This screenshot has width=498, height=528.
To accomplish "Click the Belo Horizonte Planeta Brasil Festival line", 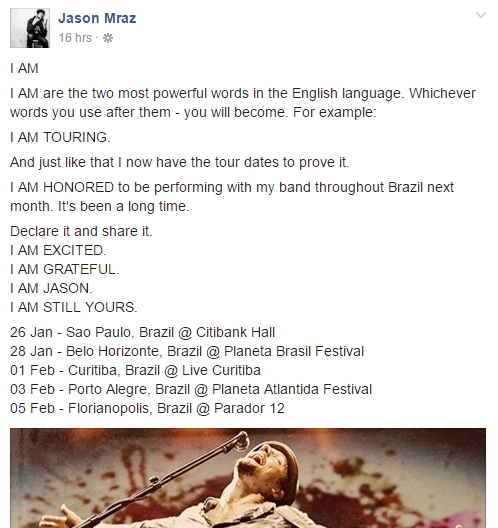I will [187, 351].
